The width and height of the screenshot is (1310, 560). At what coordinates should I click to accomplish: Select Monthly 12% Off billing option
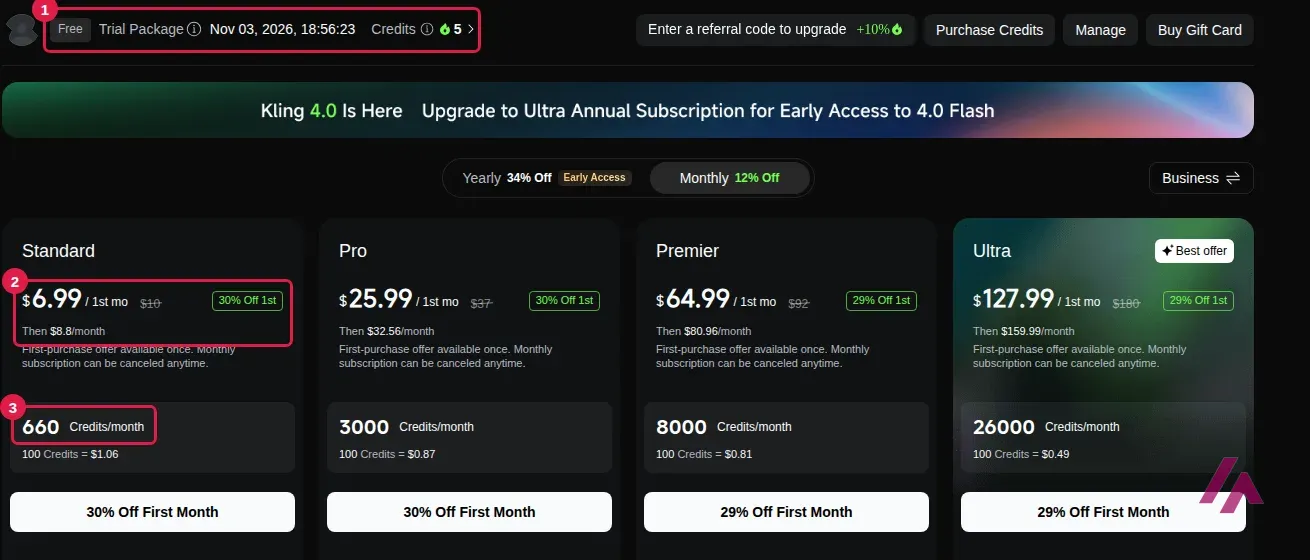[x=729, y=178]
